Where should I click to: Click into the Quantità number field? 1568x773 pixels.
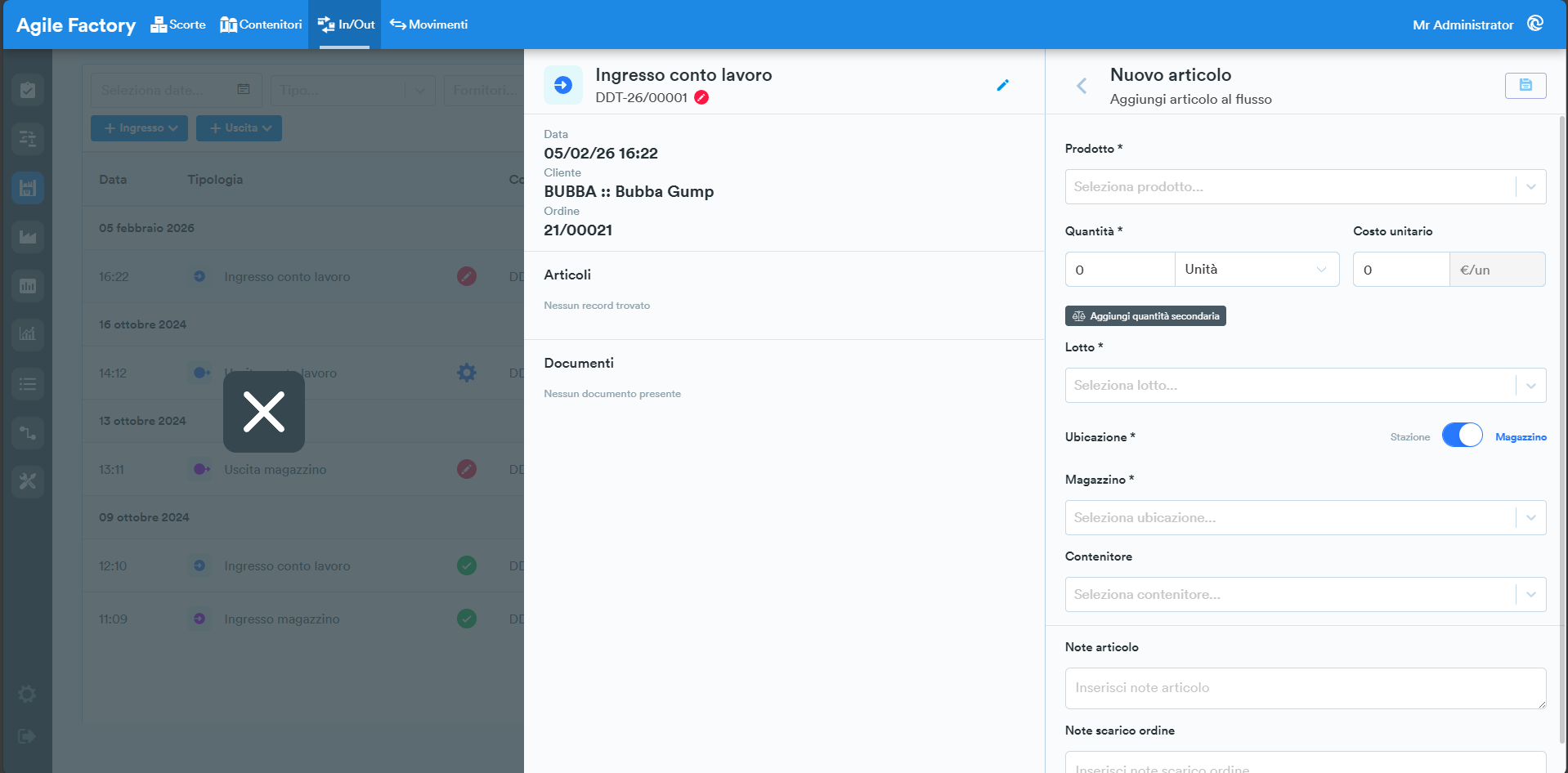[x=1120, y=269]
